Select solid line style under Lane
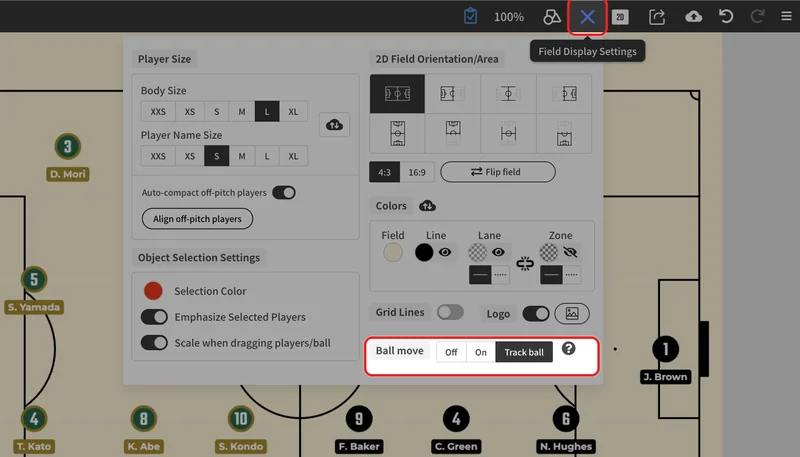 pyautogui.click(x=480, y=274)
